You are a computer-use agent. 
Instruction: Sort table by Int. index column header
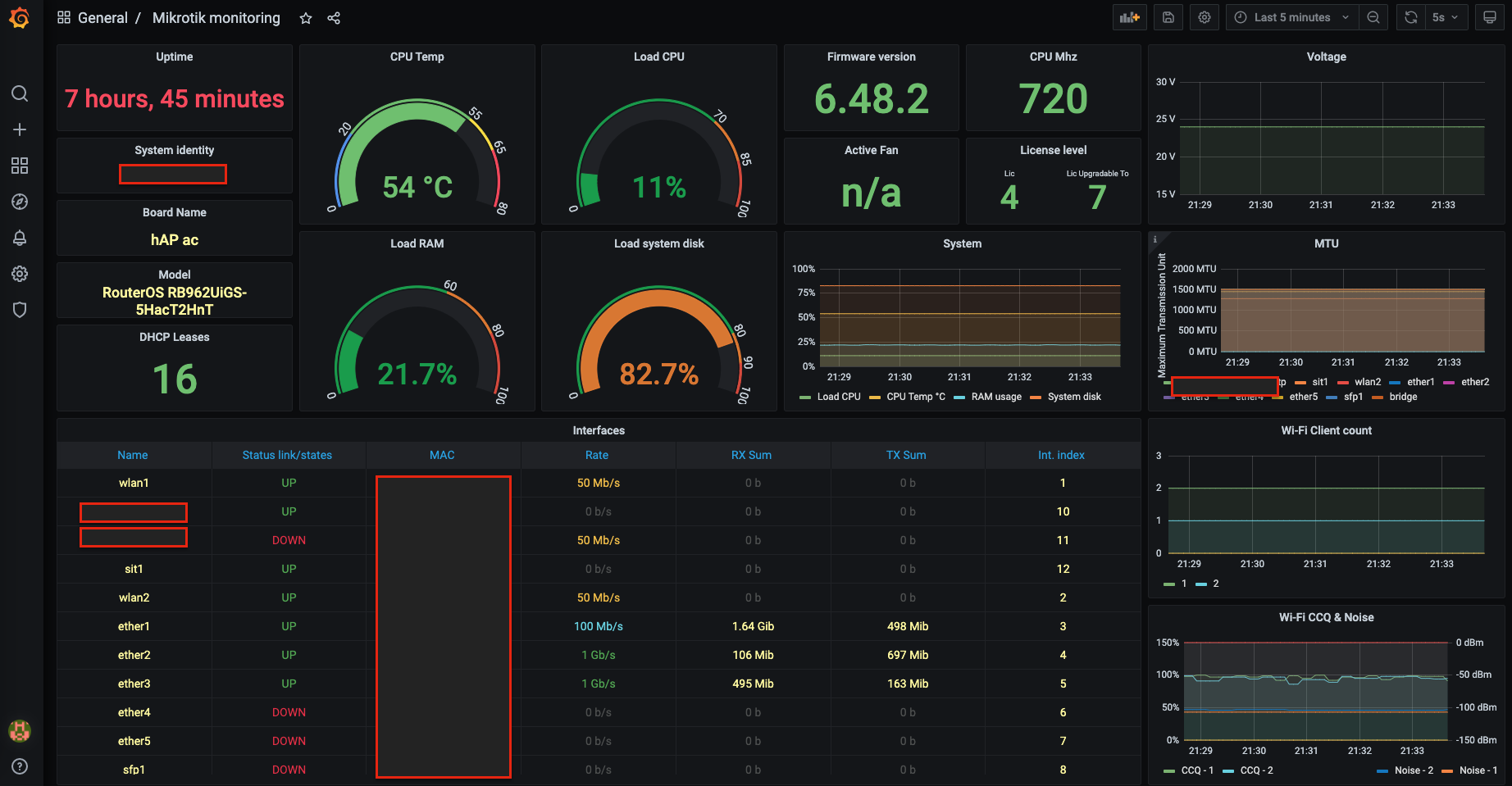point(1061,455)
